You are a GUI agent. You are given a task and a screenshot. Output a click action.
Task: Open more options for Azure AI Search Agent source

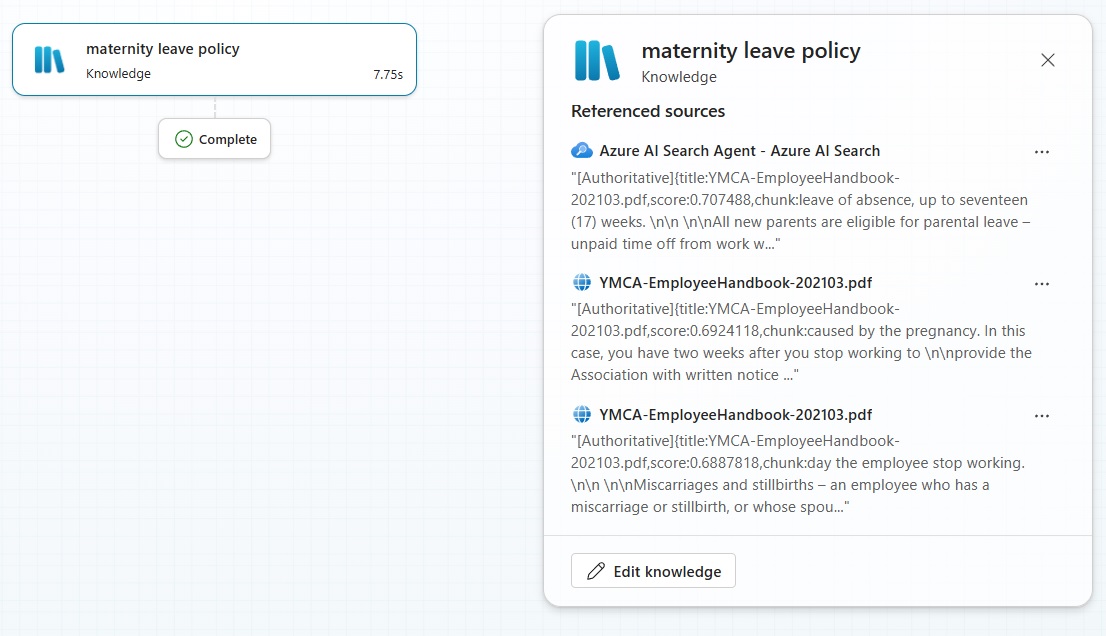(1041, 152)
